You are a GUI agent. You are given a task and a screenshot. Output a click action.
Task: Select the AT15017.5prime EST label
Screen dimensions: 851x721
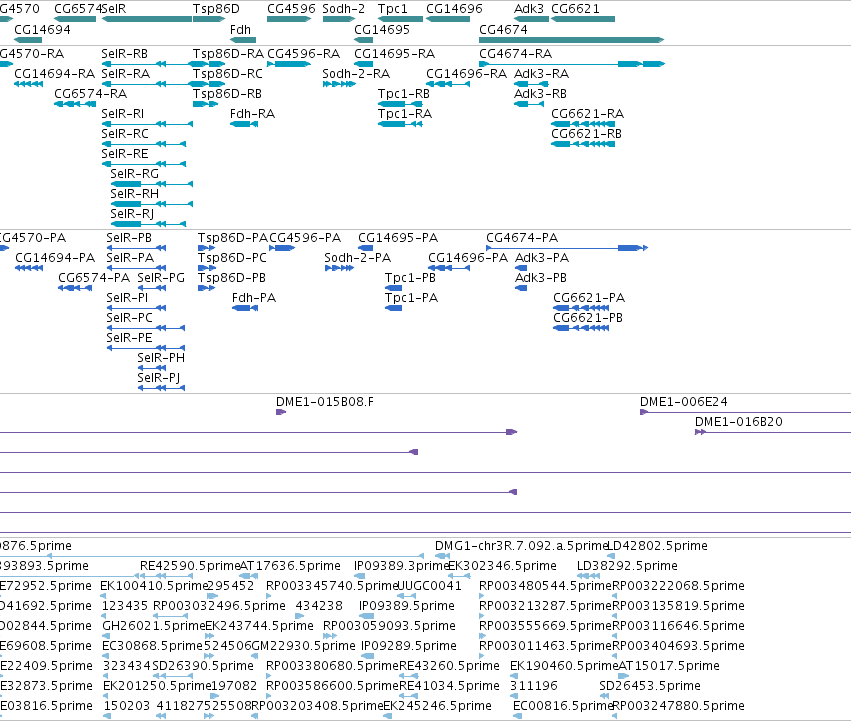click(669, 666)
